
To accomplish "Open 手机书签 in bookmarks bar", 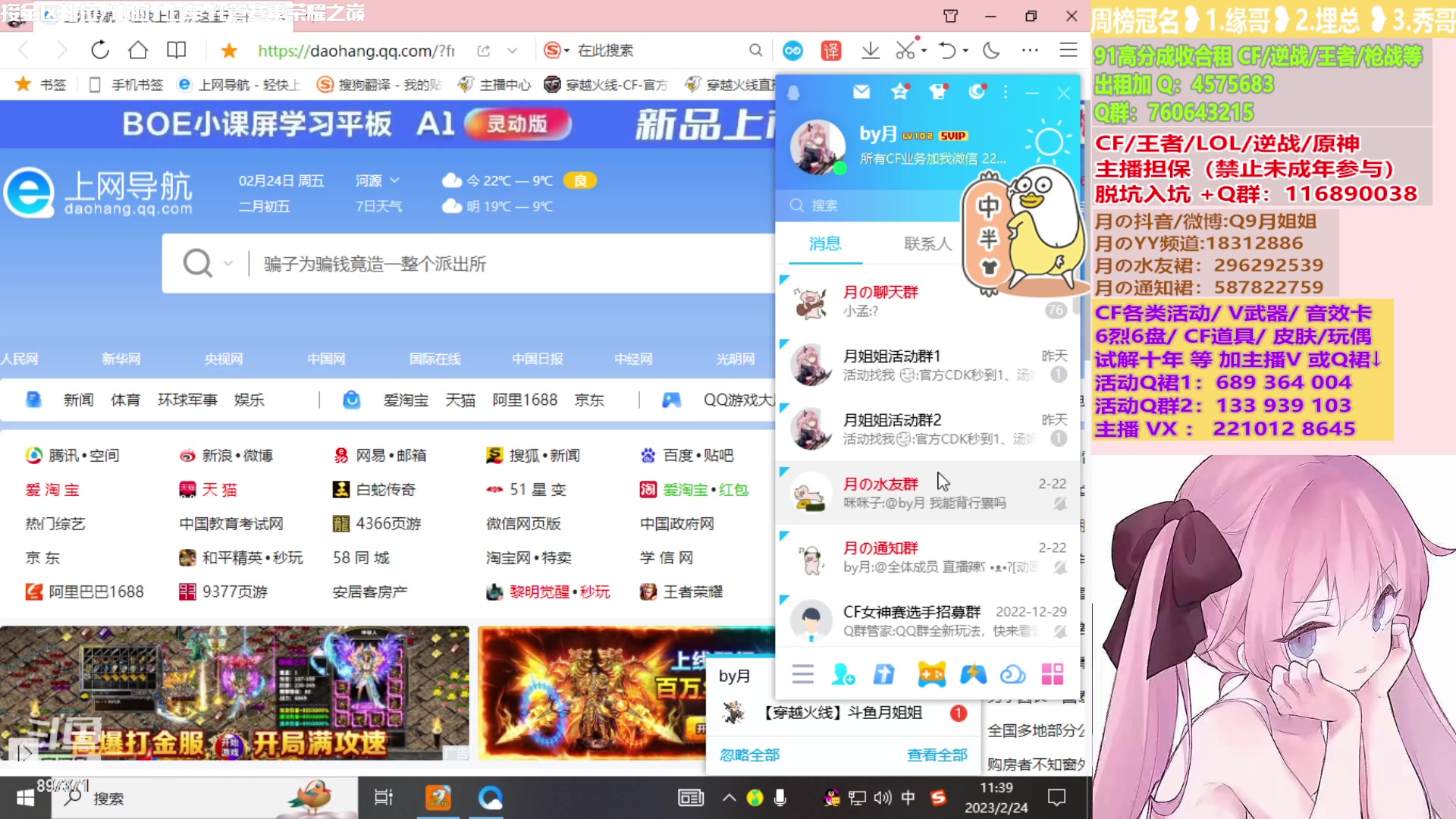I will tap(126, 85).
